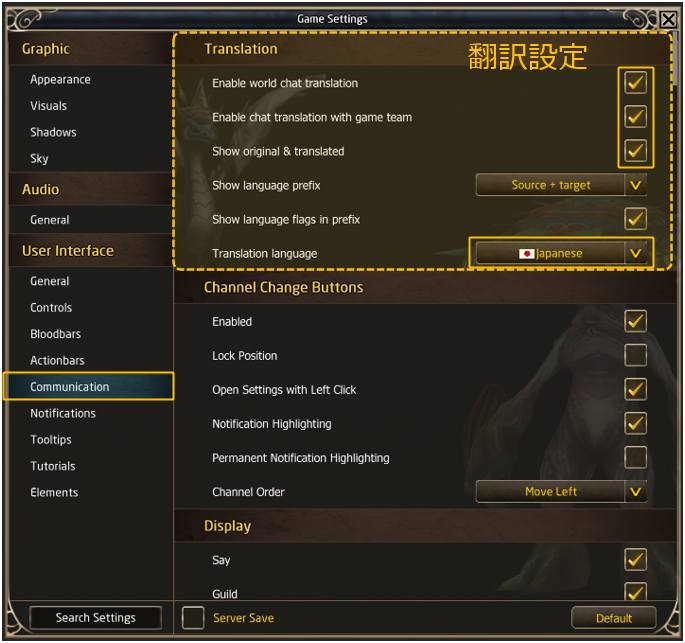
Task: Click the Search Settings button
Action: 95,618
